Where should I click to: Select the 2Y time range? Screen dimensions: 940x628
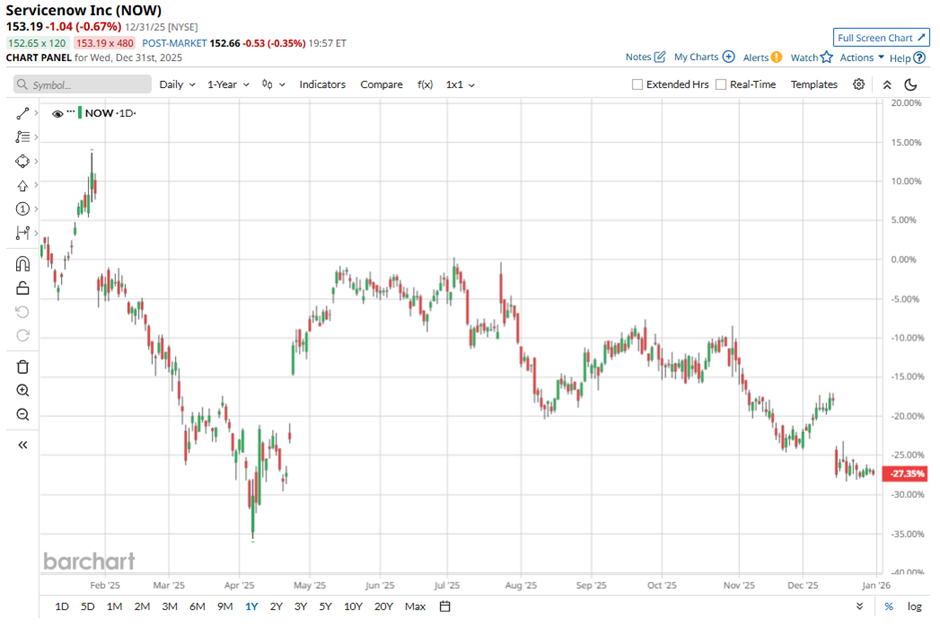(276, 606)
